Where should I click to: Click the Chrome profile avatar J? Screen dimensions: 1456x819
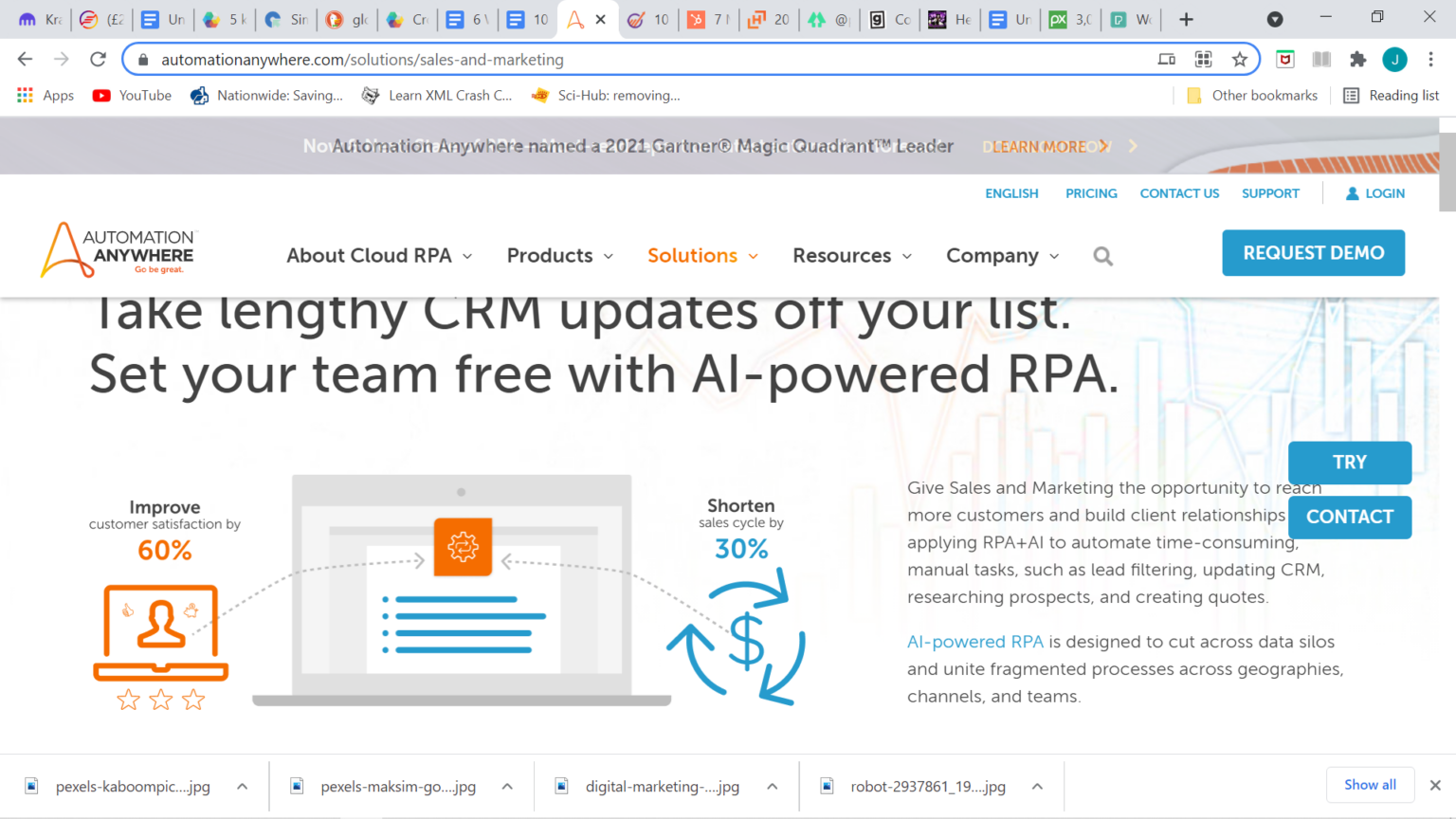click(x=1394, y=59)
